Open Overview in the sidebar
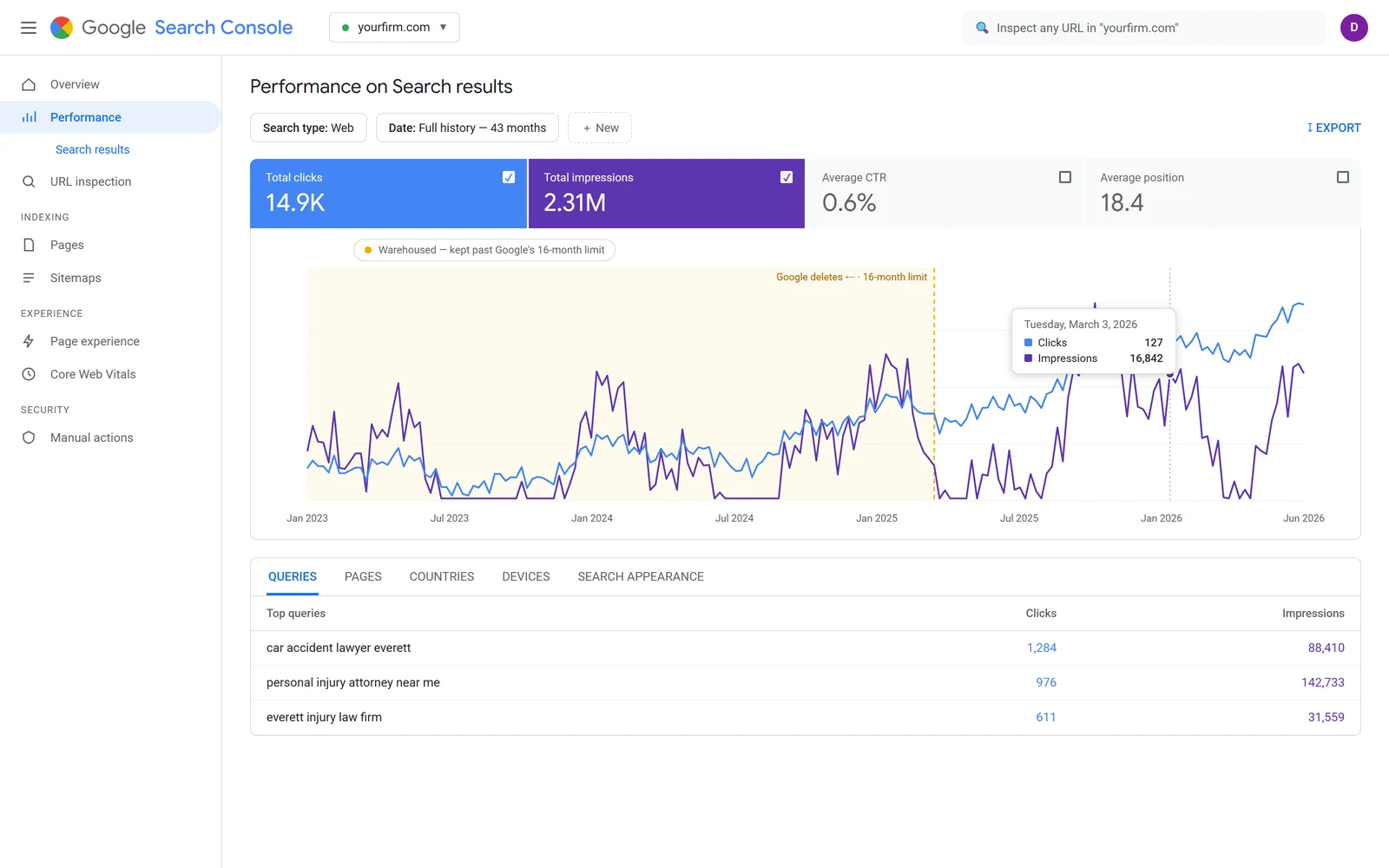 click(x=110, y=84)
